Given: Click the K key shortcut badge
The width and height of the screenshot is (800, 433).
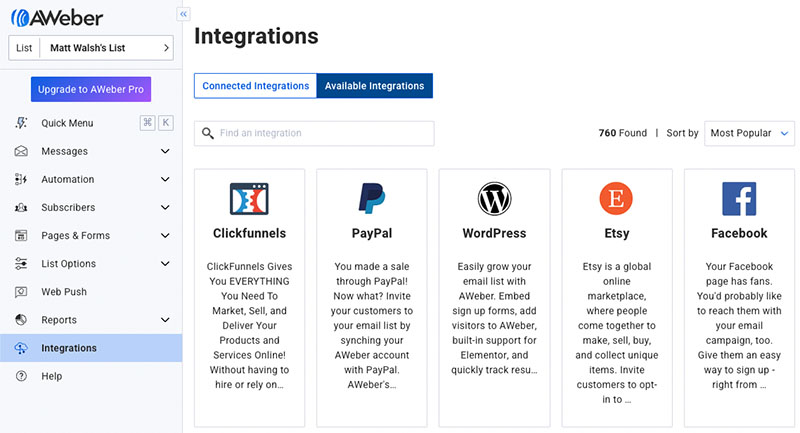Looking at the screenshot, I should (166, 122).
